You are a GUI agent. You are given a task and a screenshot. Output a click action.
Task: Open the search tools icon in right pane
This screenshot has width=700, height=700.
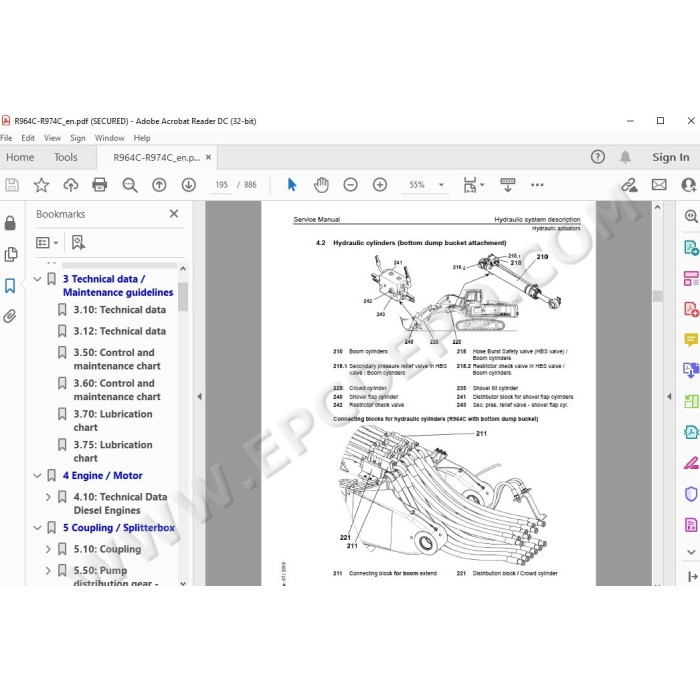(x=691, y=216)
